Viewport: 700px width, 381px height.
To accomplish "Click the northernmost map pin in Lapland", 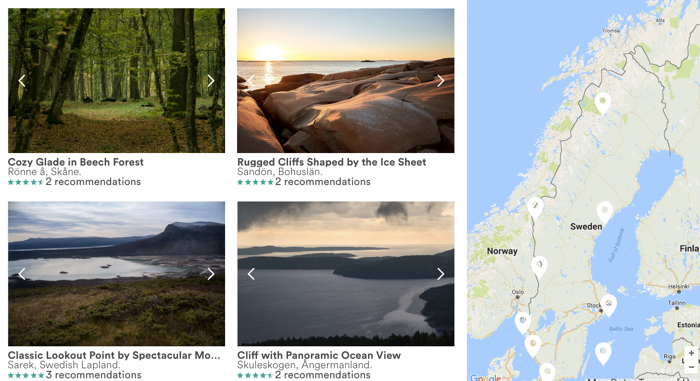I will coord(603,103).
